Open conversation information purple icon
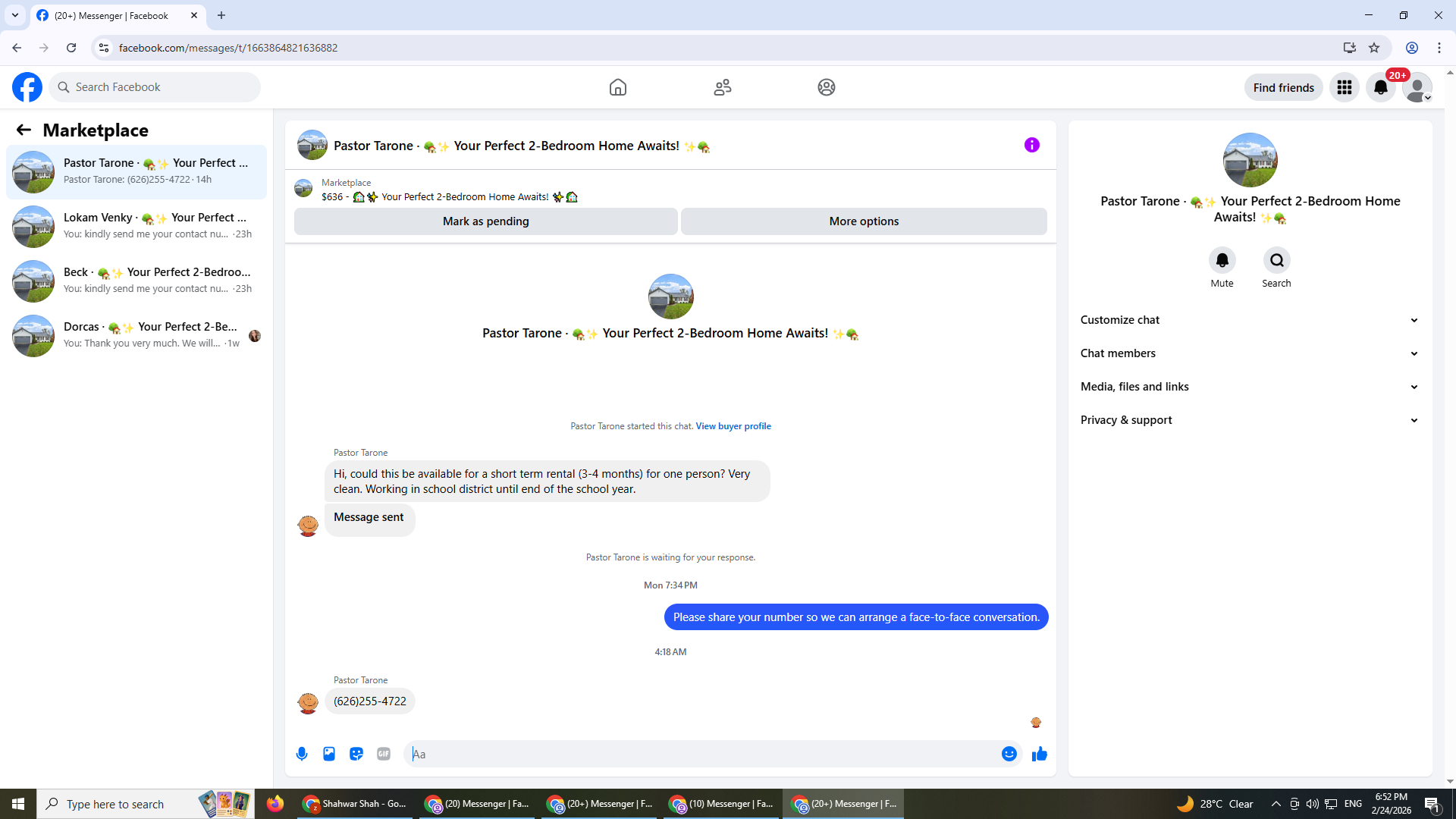This screenshot has width=1456, height=819. click(x=1031, y=145)
